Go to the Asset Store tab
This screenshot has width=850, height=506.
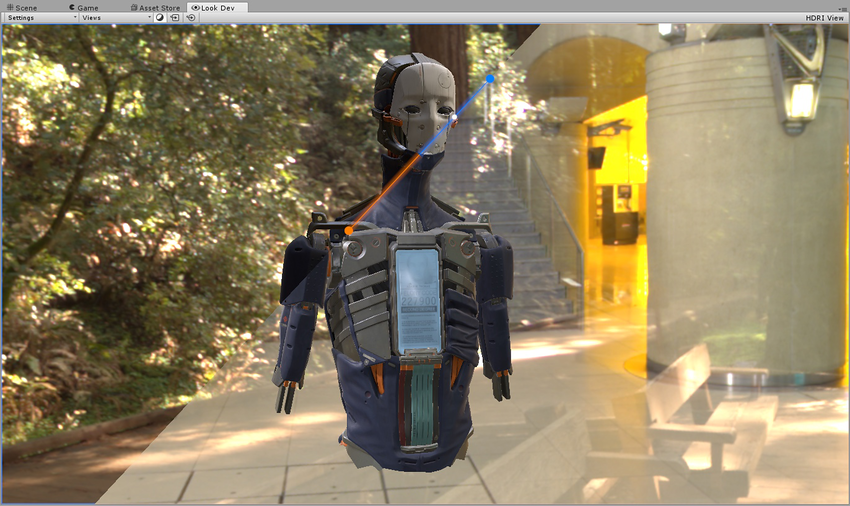pos(156,8)
